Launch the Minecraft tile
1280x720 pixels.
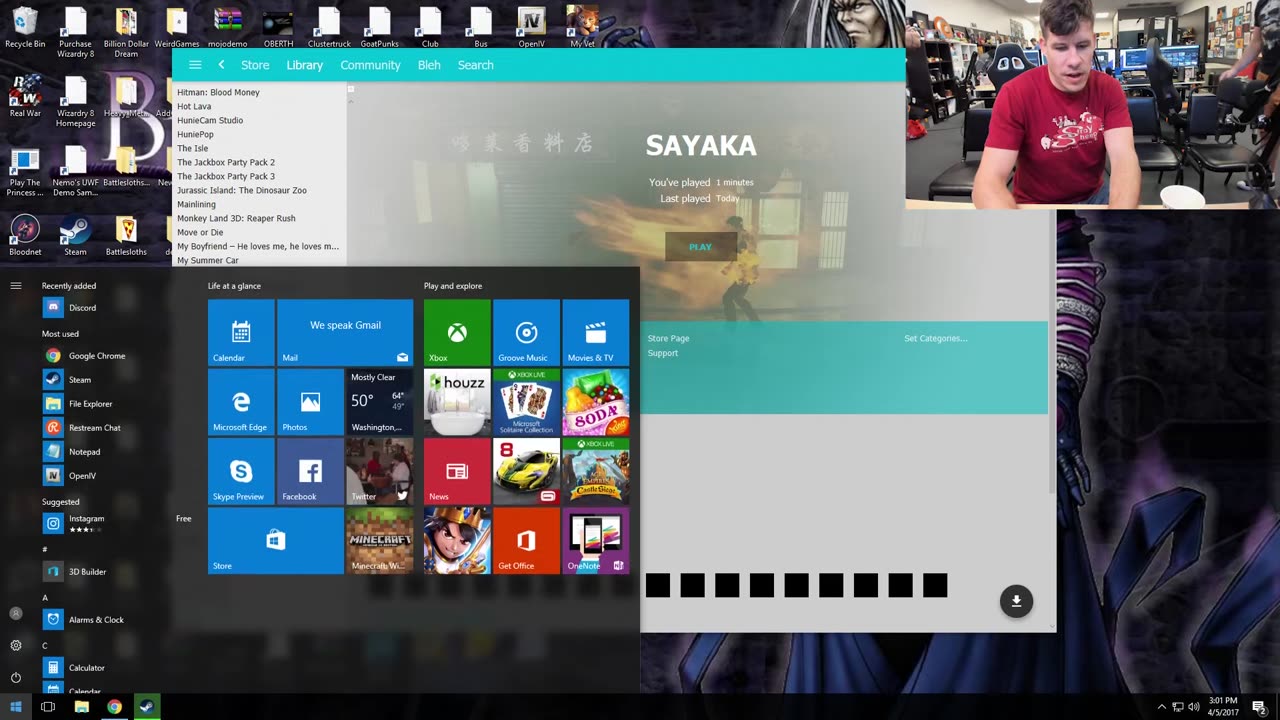[x=379, y=541]
